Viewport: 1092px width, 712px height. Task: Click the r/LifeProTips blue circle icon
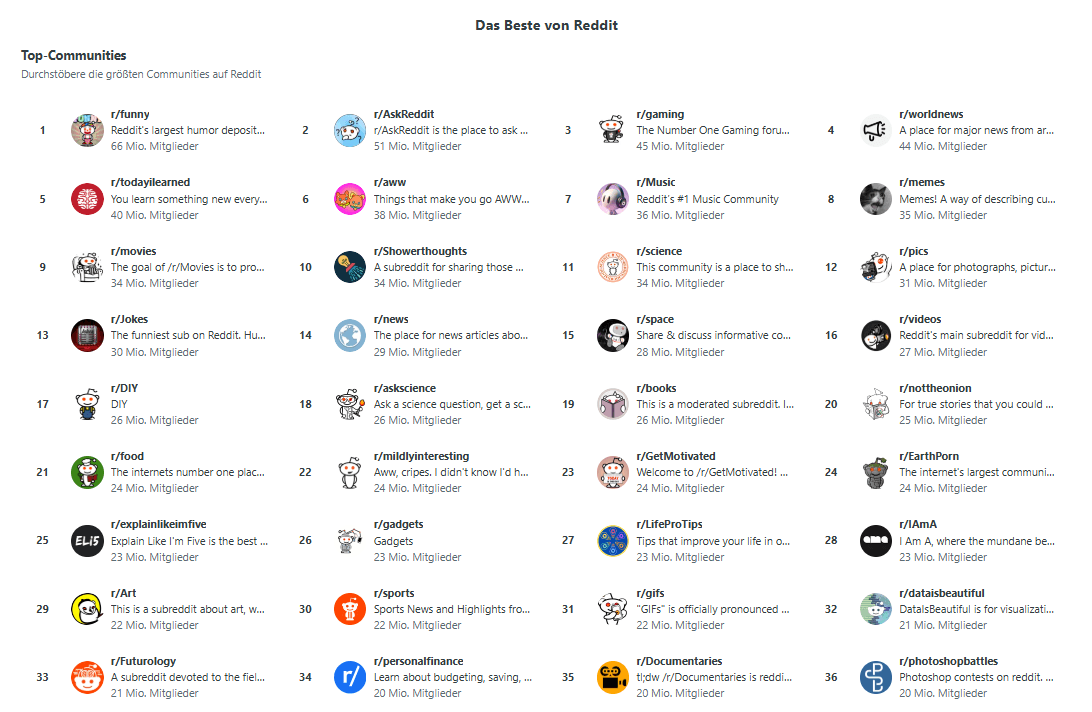pyautogui.click(x=613, y=541)
